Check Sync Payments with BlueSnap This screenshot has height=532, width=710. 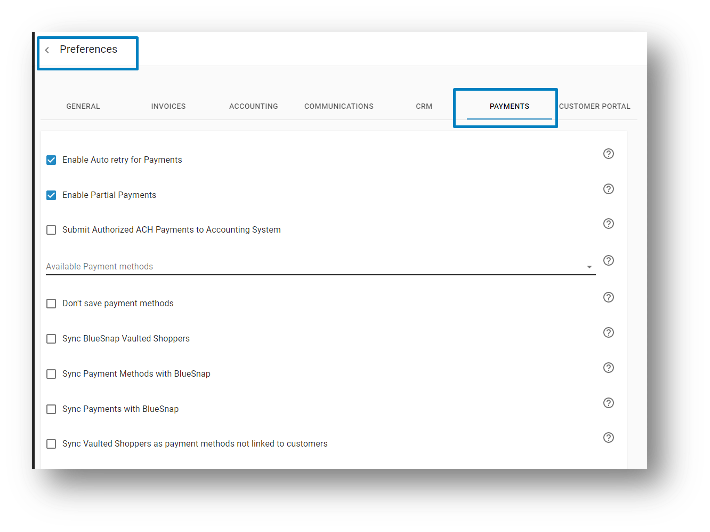click(x=51, y=409)
